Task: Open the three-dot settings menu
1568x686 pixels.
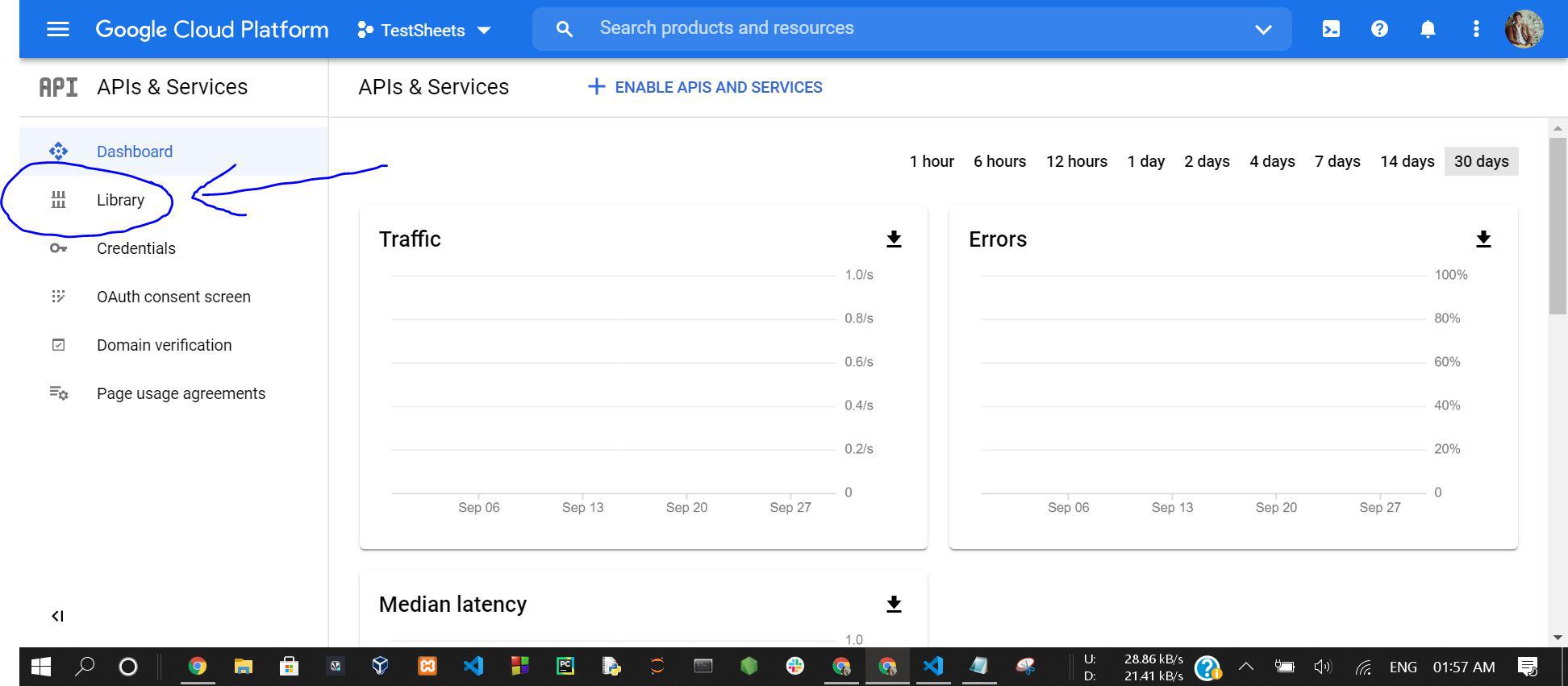Action: [1476, 30]
